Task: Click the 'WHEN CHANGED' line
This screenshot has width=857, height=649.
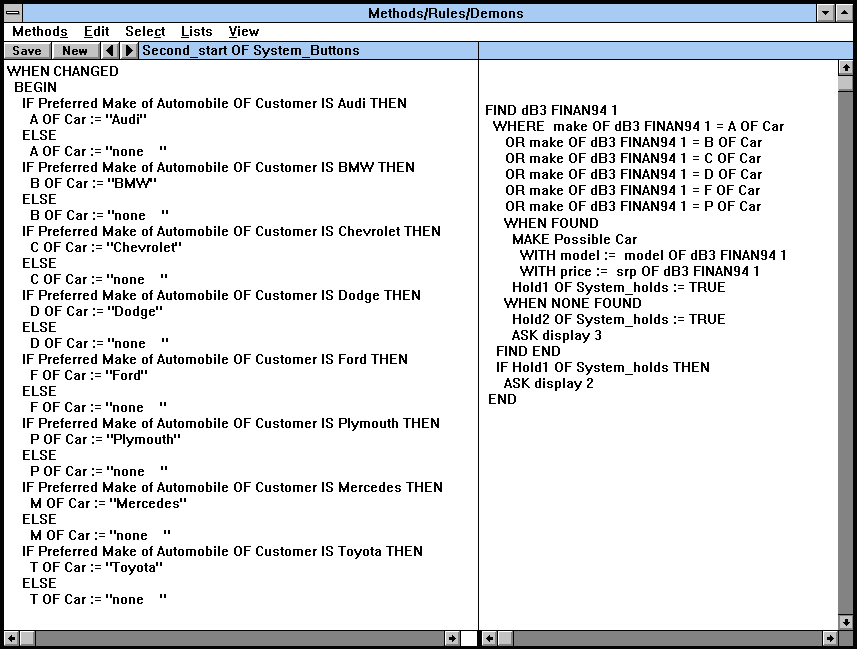Action: point(62,72)
